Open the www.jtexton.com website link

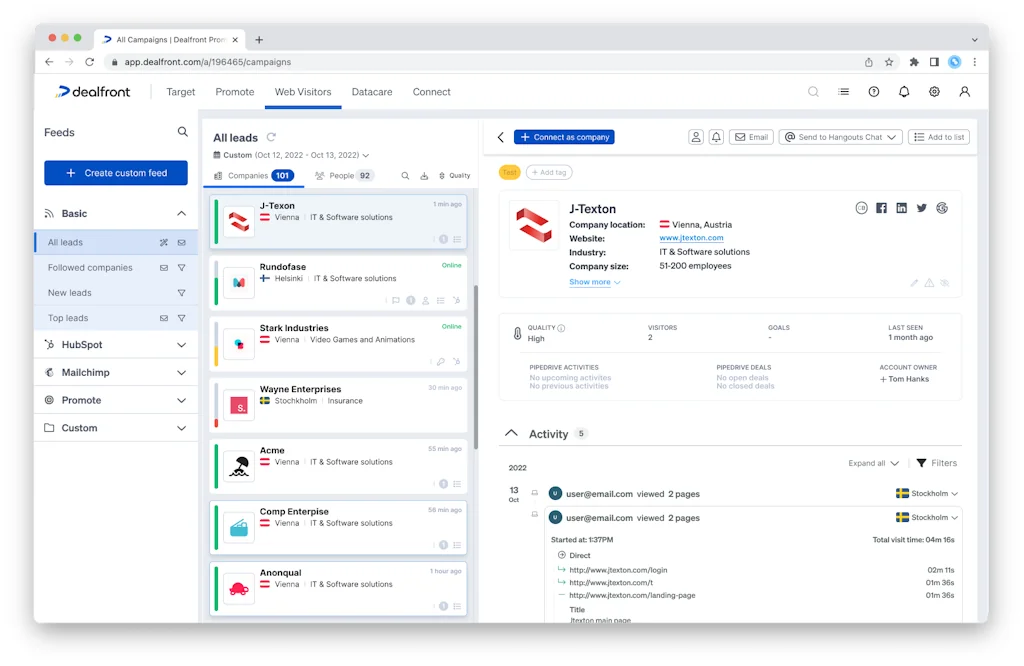(691, 238)
